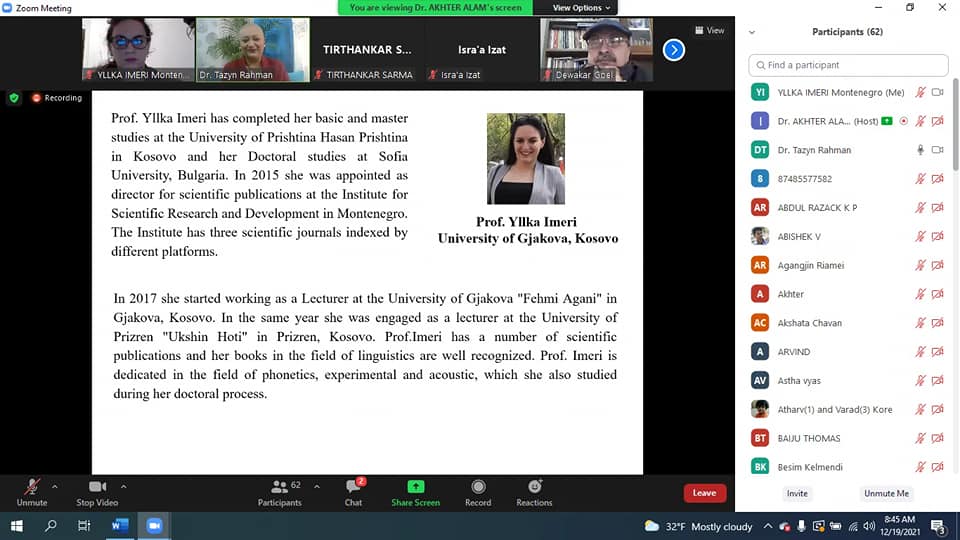
Task: Click the microphone icon in the system tray
Action: point(801,527)
